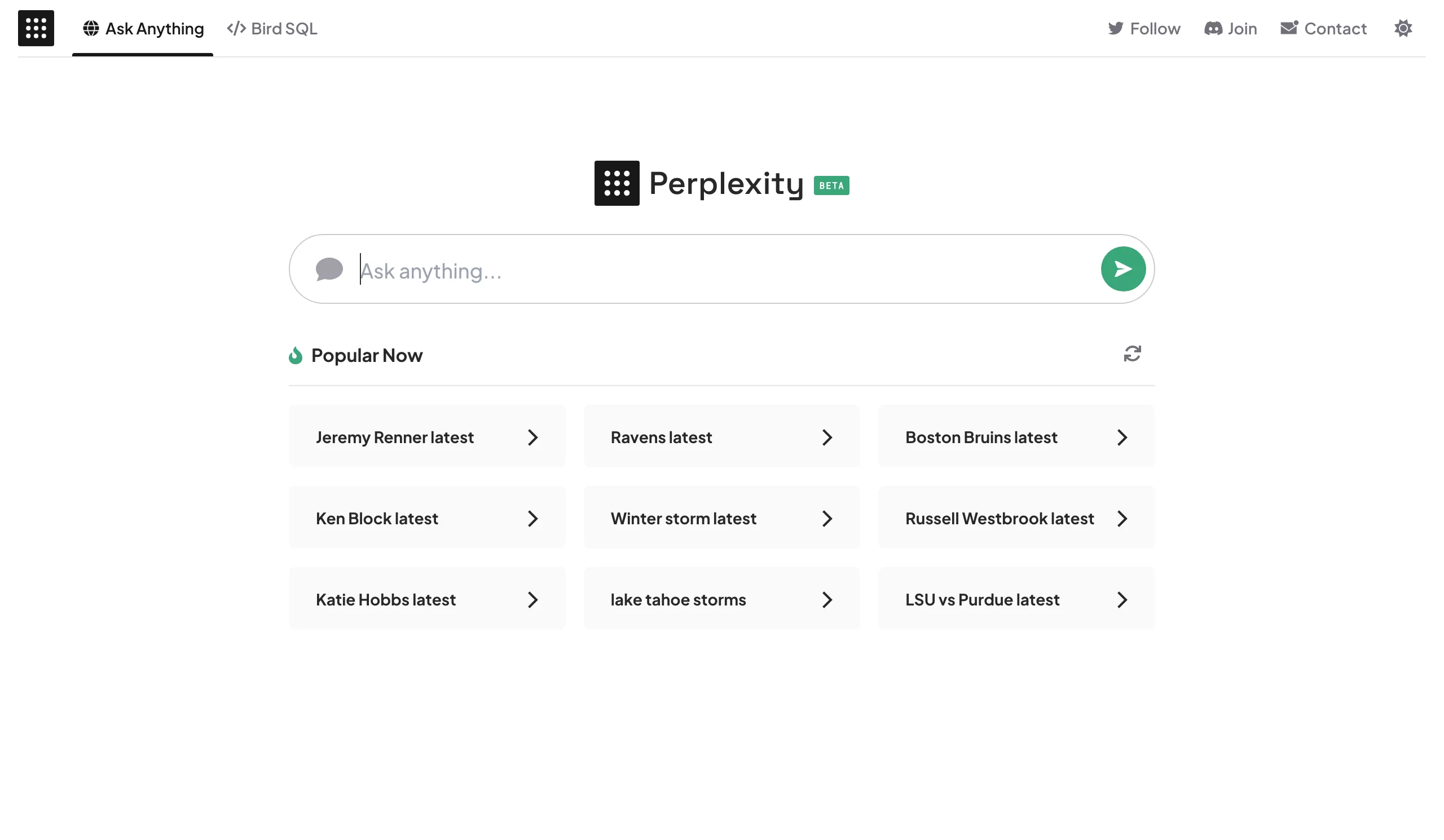The image size is (1444, 840).
Task: Click the Bird SQL code icon
Action: coord(235,28)
